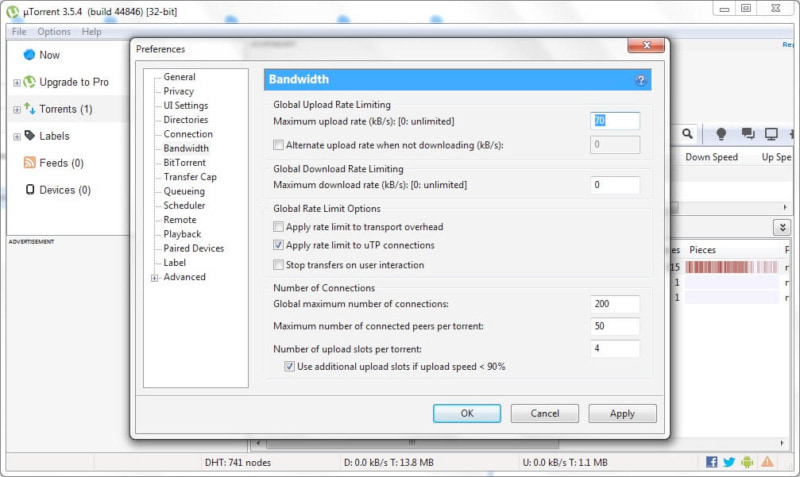Click connected peers per torrent field
Image resolution: width=800 pixels, height=477 pixels.
click(615, 326)
